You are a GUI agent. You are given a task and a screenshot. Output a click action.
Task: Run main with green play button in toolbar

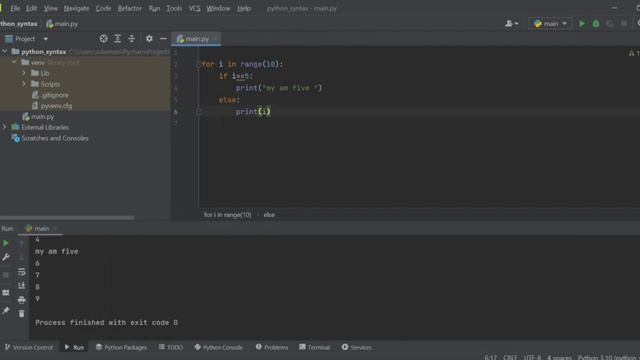[582, 24]
